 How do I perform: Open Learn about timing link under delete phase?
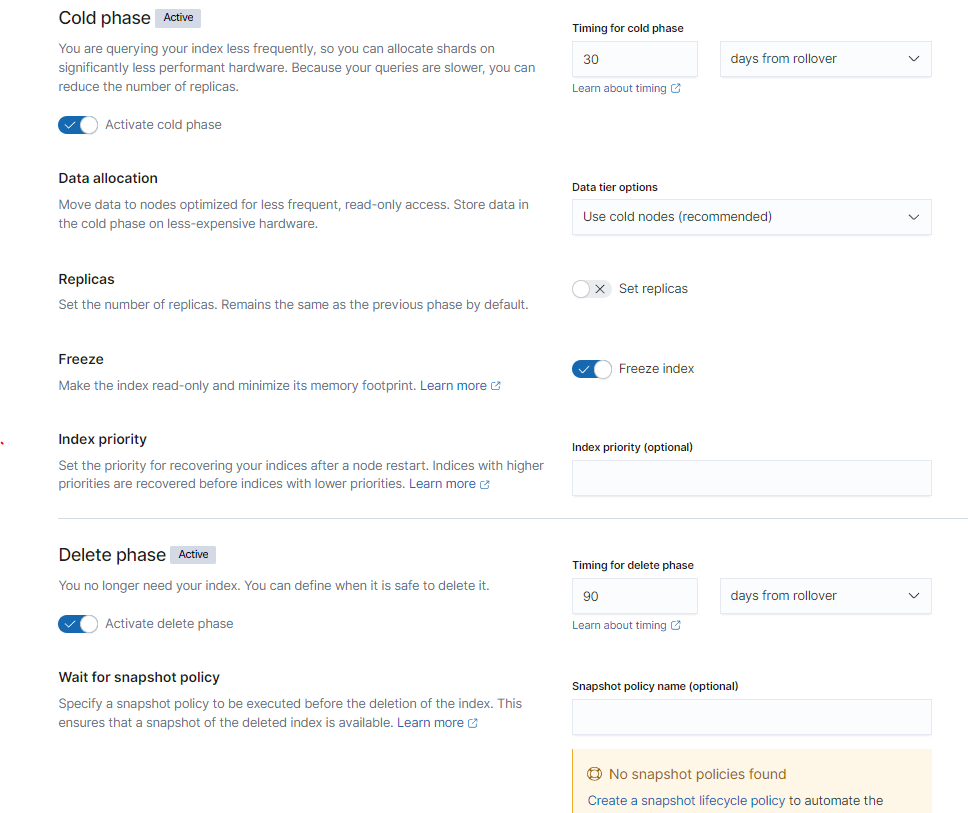point(626,625)
